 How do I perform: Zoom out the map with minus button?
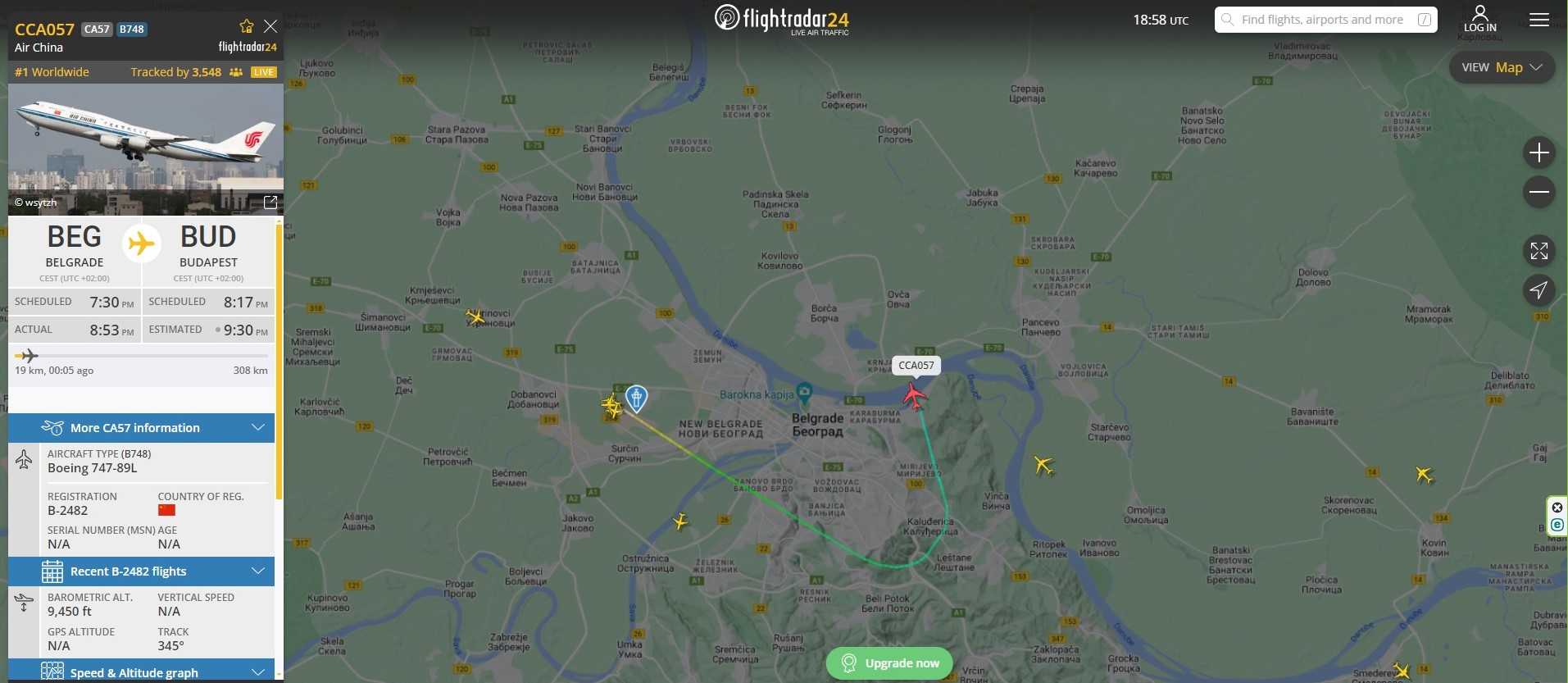pos(1538,192)
